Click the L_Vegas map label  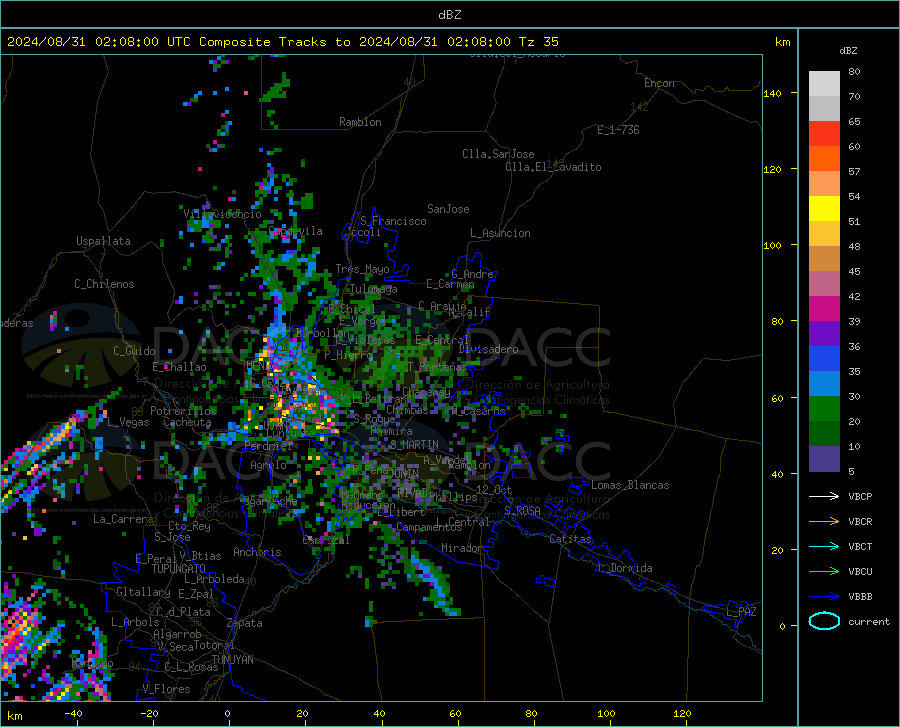(x=128, y=422)
